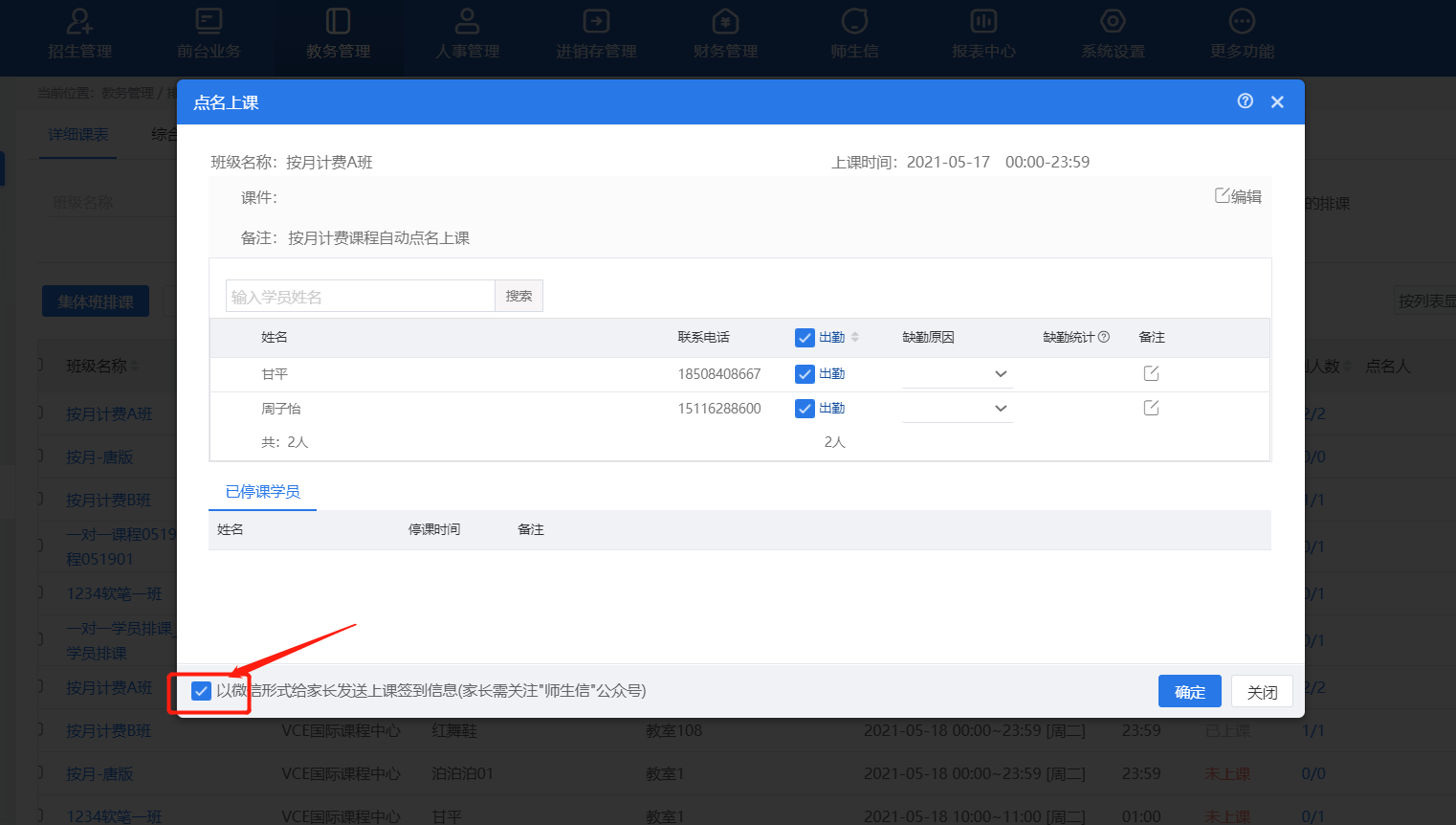Click the 缺勤原因 column header
The height and width of the screenshot is (825, 1456).
click(929, 337)
